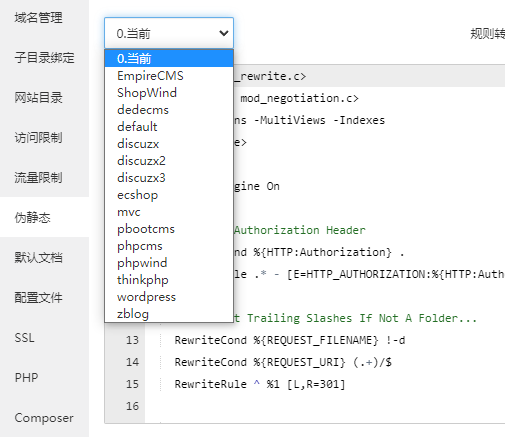
Task: Click the %{HTTP:Authorization} condition line
Action: click(319, 252)
